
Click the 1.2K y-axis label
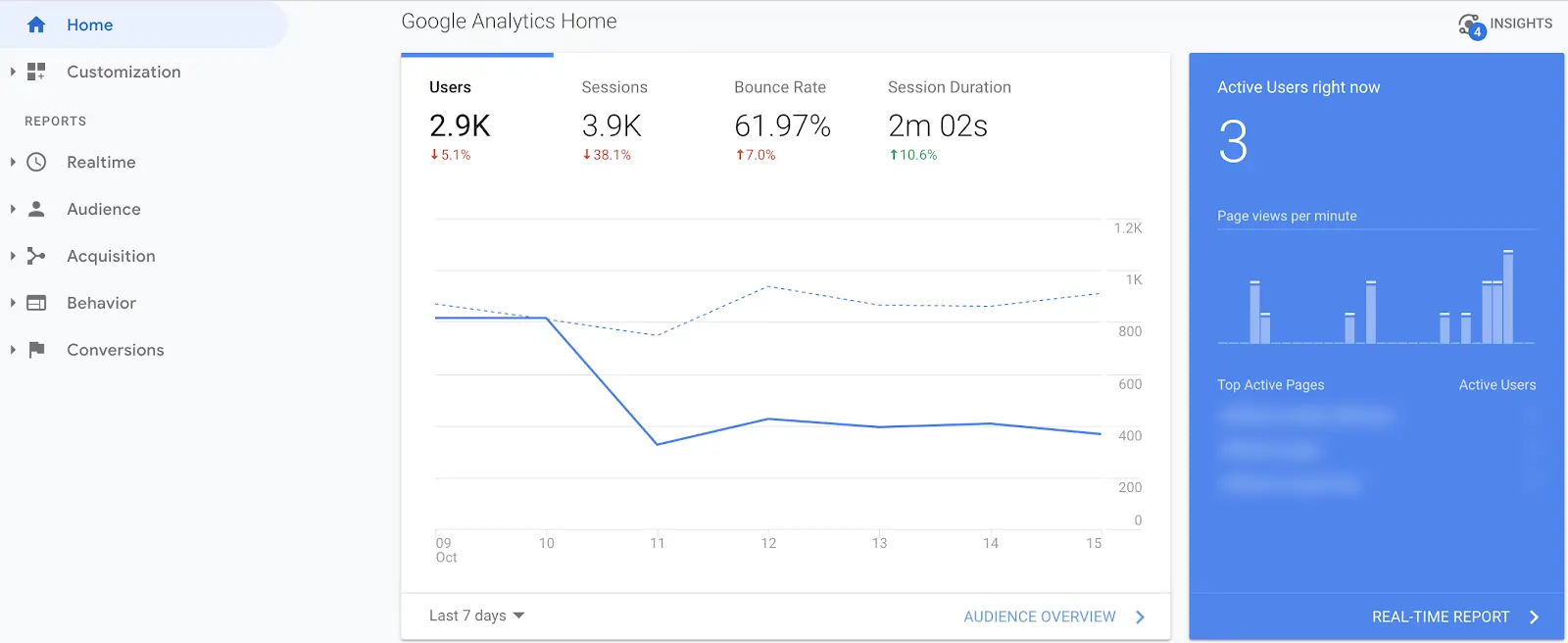pos(1128,228)
